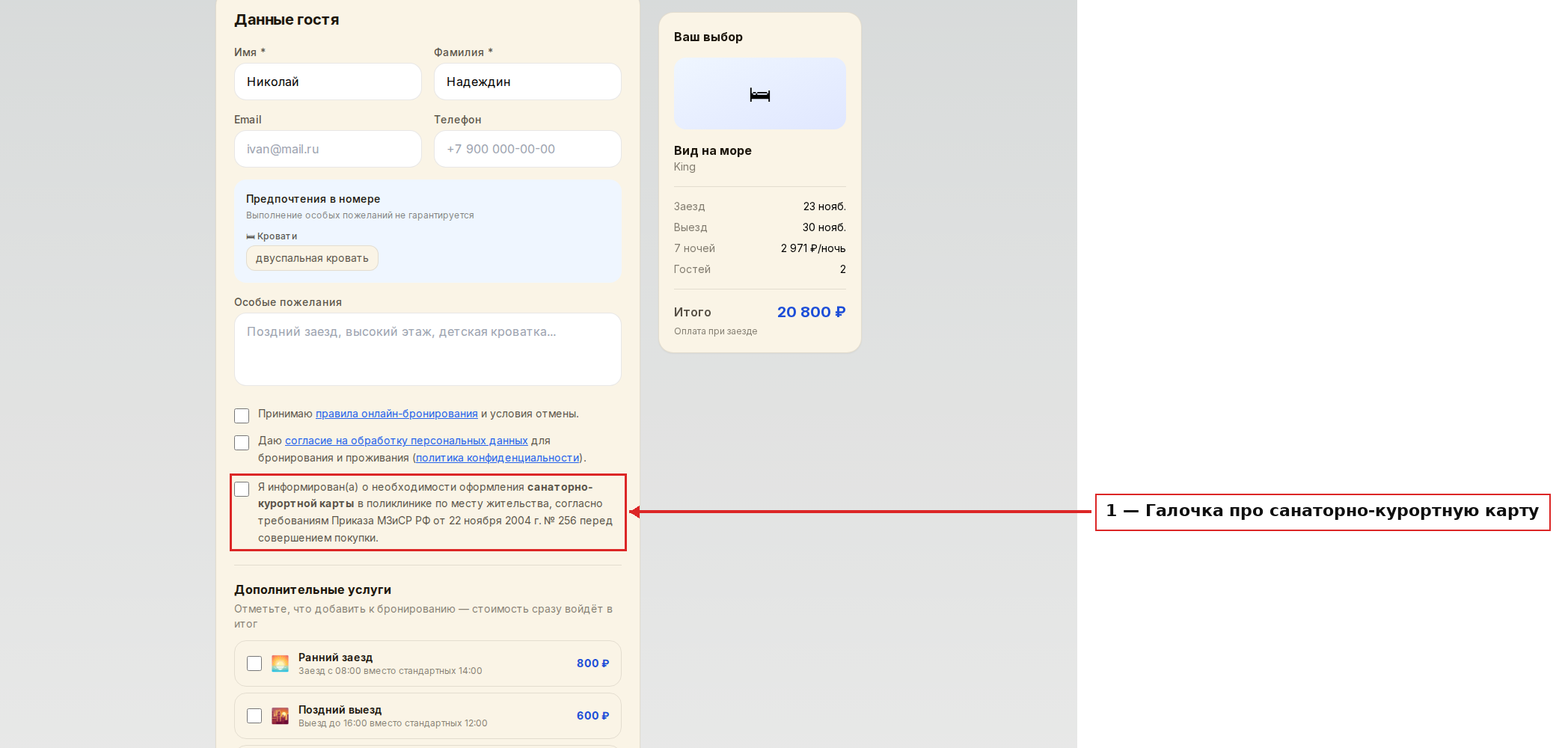The height and width of the screenshot is (748, 1568).
Task: Click the sunset icon for Поздний выезд
Action: pyautogui.click(x=280, y=716)
